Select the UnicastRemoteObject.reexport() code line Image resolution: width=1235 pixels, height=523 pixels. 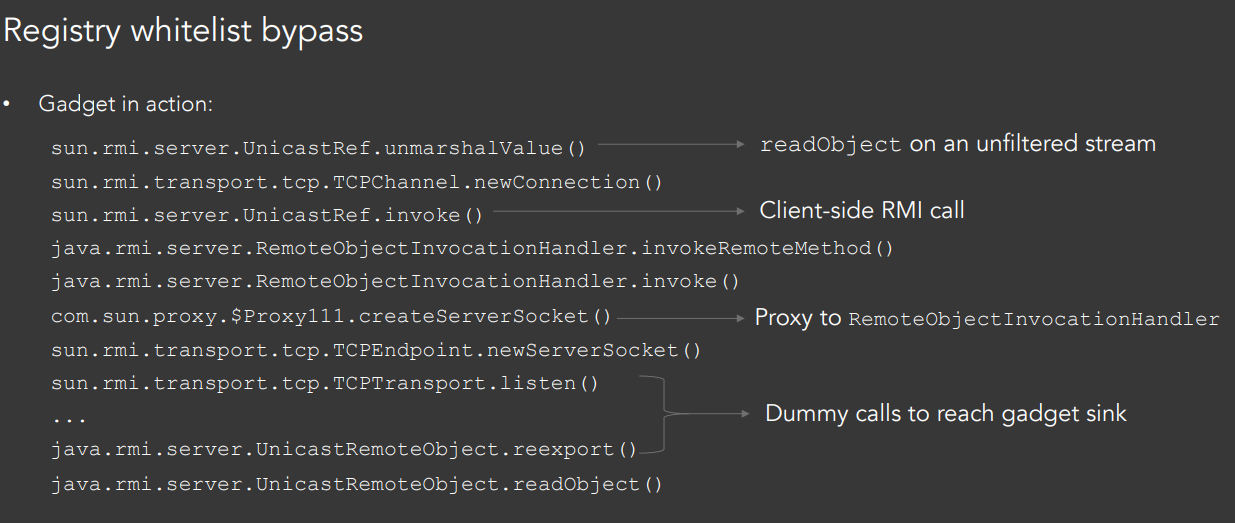[344, 450]
